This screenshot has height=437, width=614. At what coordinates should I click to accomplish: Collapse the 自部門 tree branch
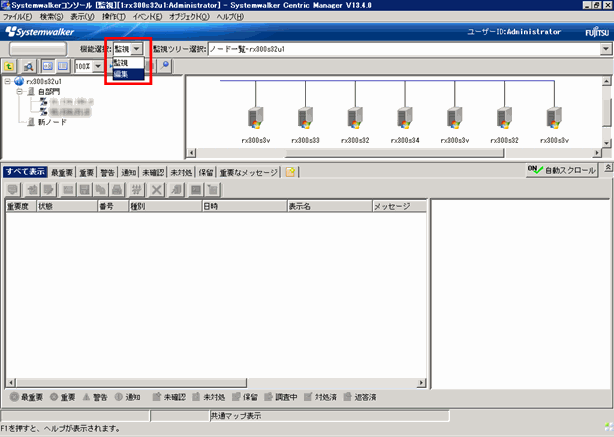coord(19,92)
